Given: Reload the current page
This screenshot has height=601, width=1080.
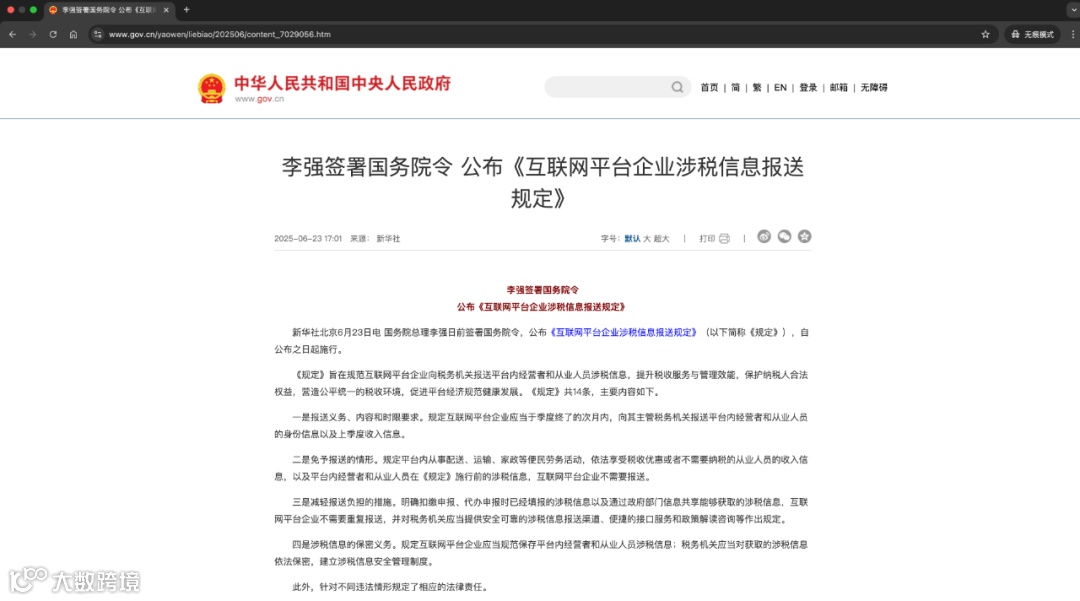Looking at the screenshot, I should [53, 34].
